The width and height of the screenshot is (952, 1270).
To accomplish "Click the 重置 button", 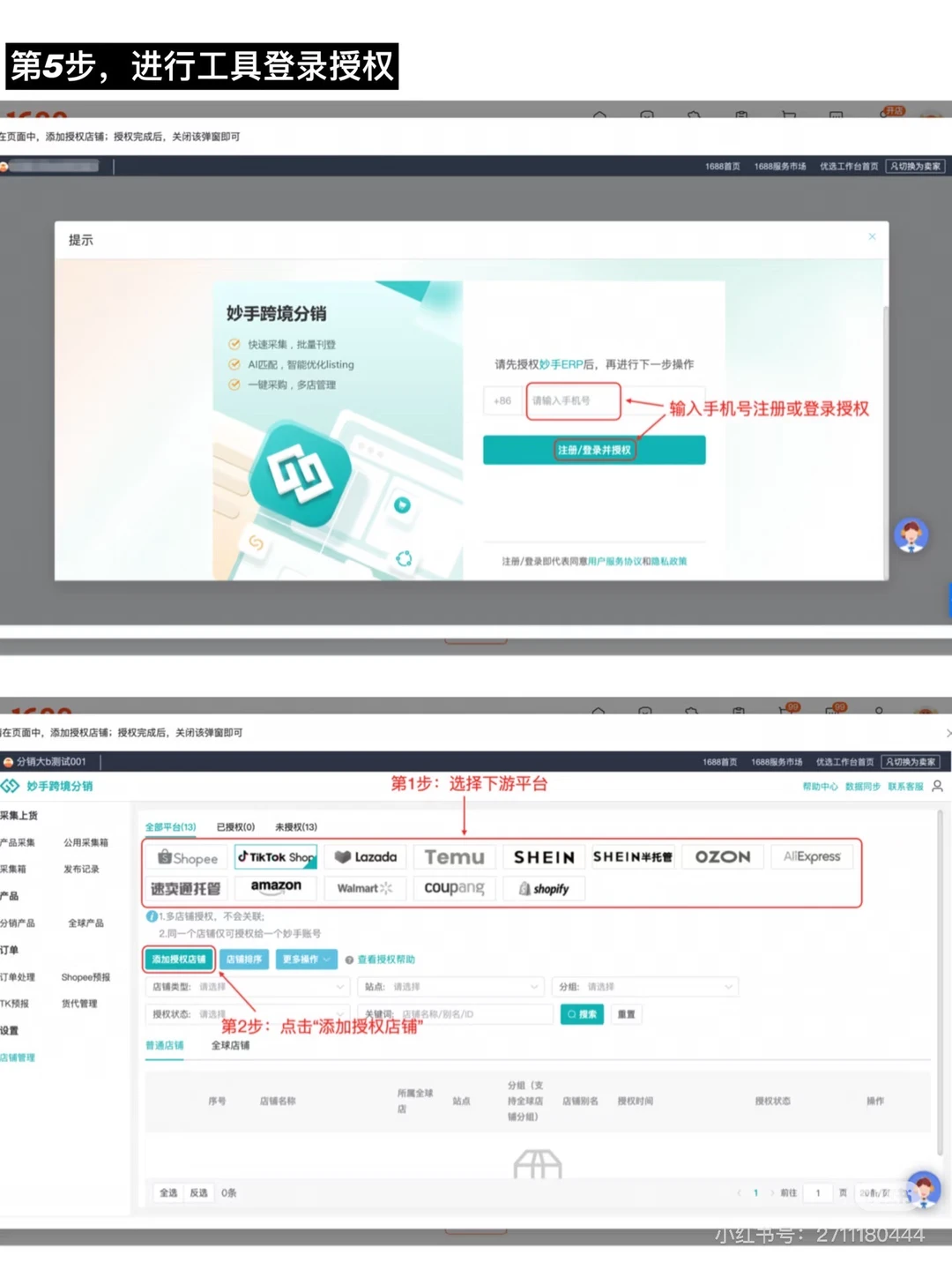I will coord(626,1014).
